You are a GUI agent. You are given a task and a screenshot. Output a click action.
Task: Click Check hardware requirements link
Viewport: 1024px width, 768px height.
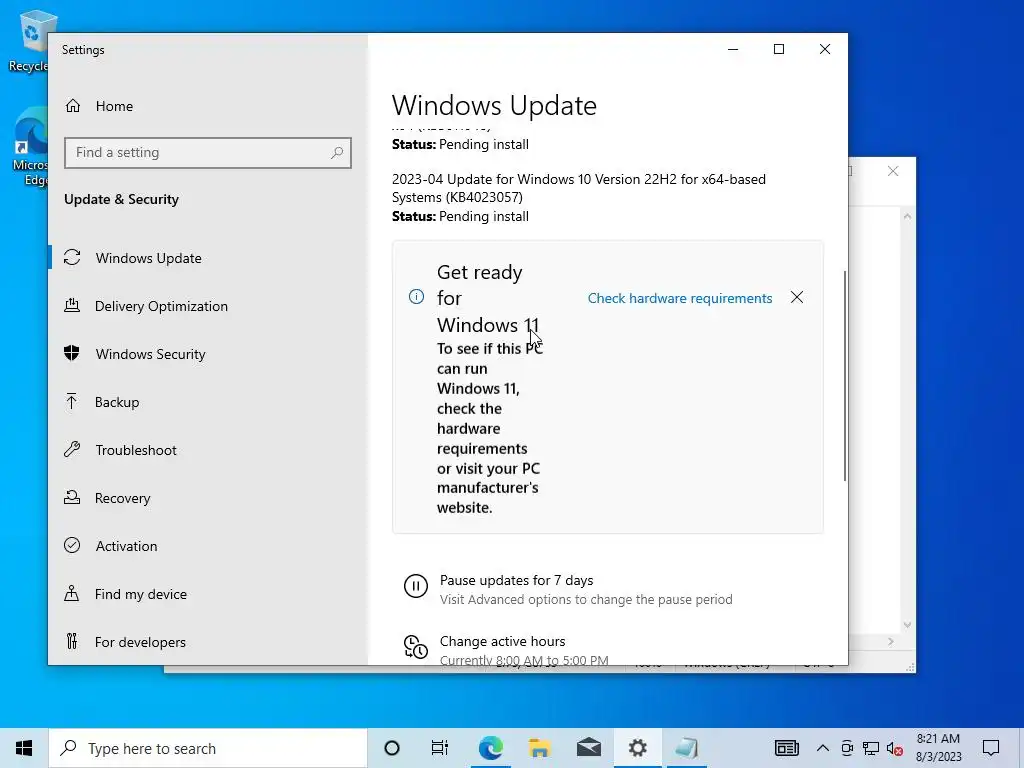click(x=680, y=298)
